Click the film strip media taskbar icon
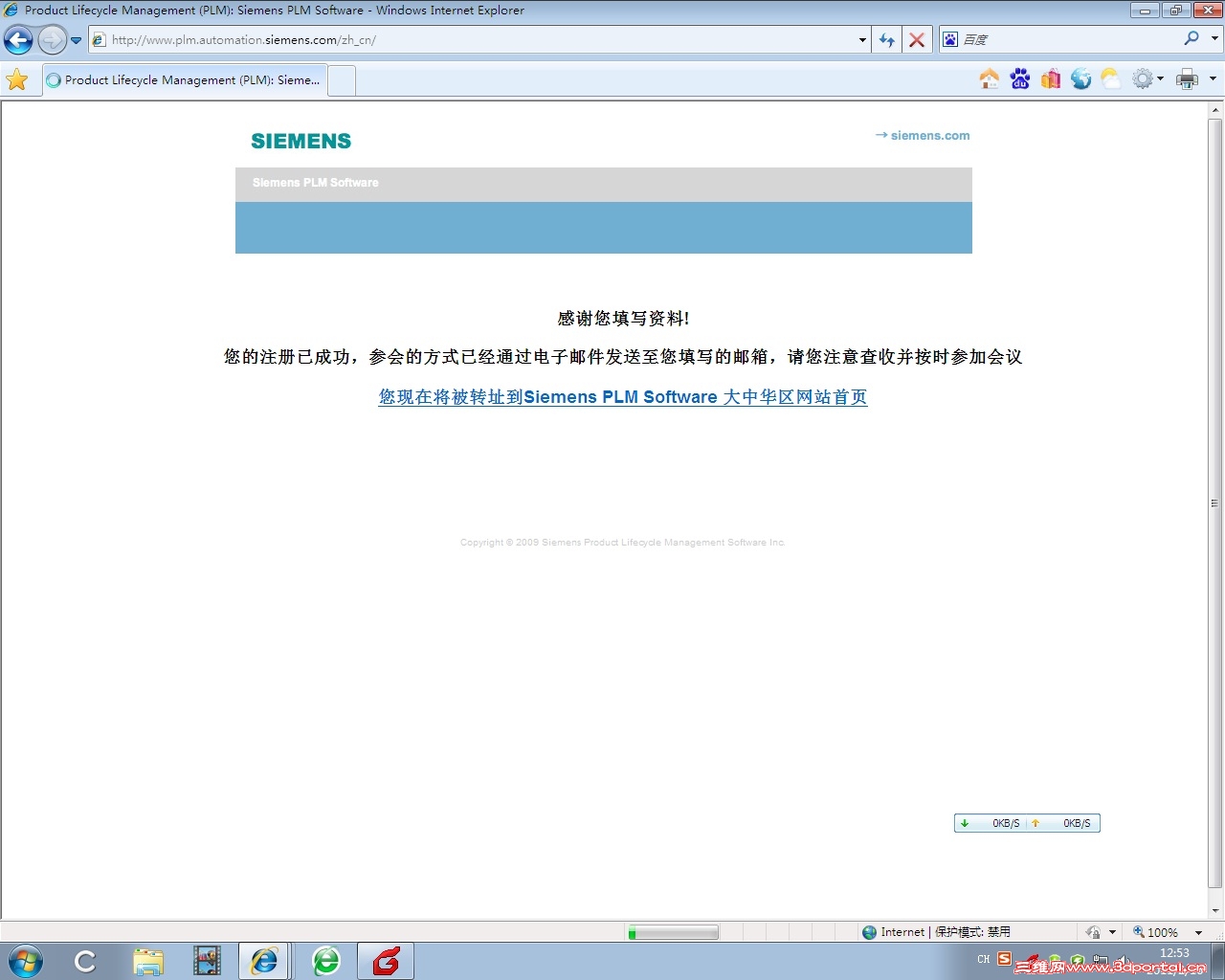The width and height of the screenshot is (1225, 980). (207, 961)
